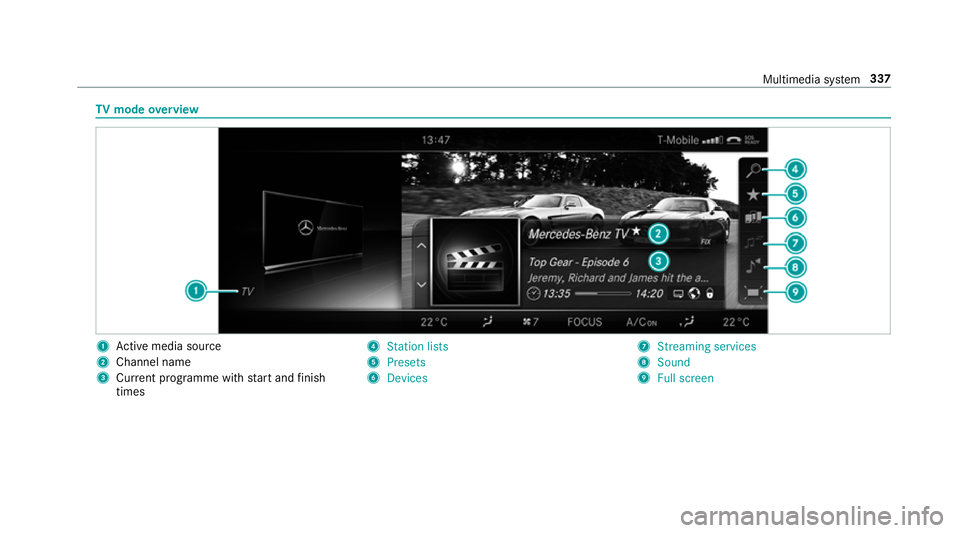Switch TV to full screen icon
Screen dimensions: 960x533
click(753, 293)
